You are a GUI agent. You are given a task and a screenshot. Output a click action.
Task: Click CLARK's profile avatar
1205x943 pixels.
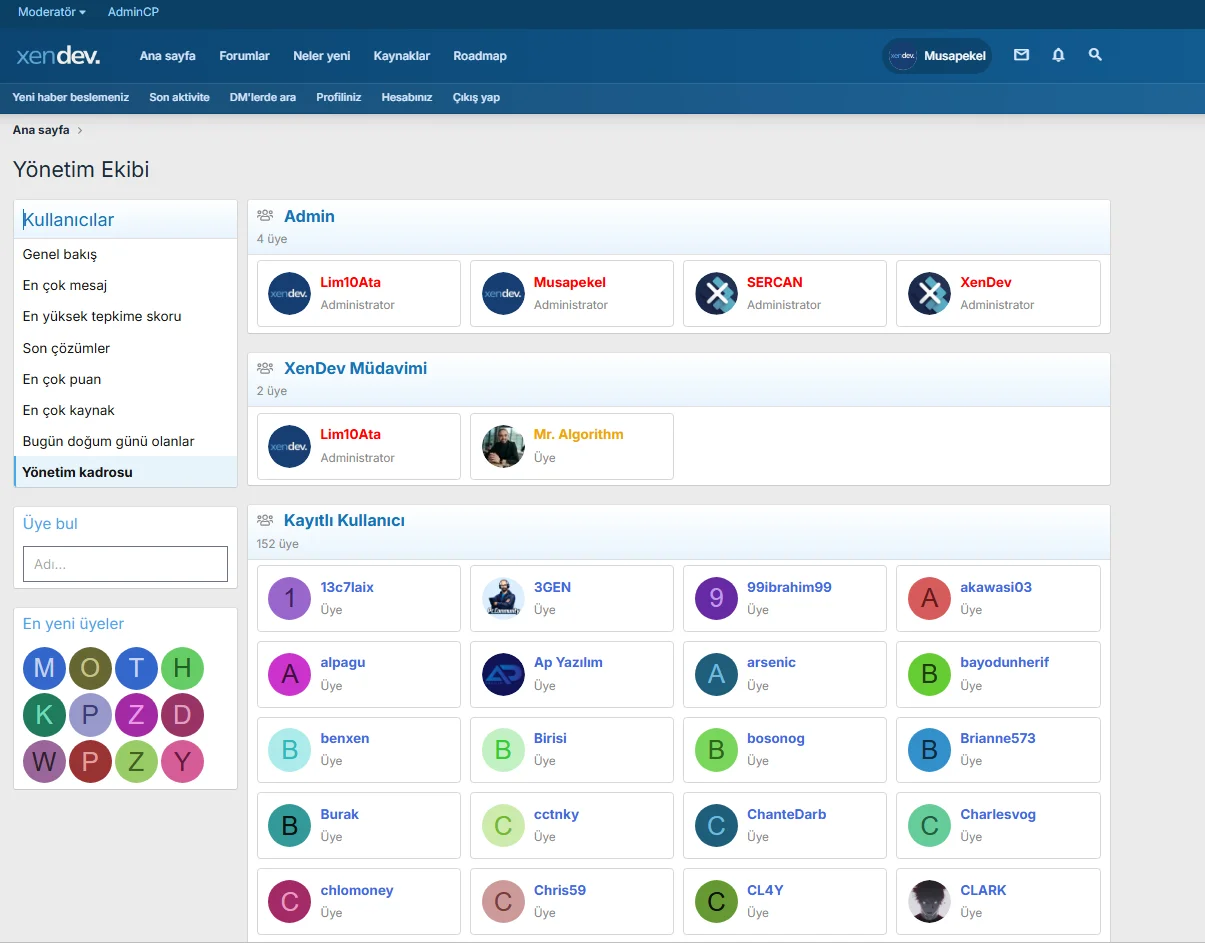(929, 902)
